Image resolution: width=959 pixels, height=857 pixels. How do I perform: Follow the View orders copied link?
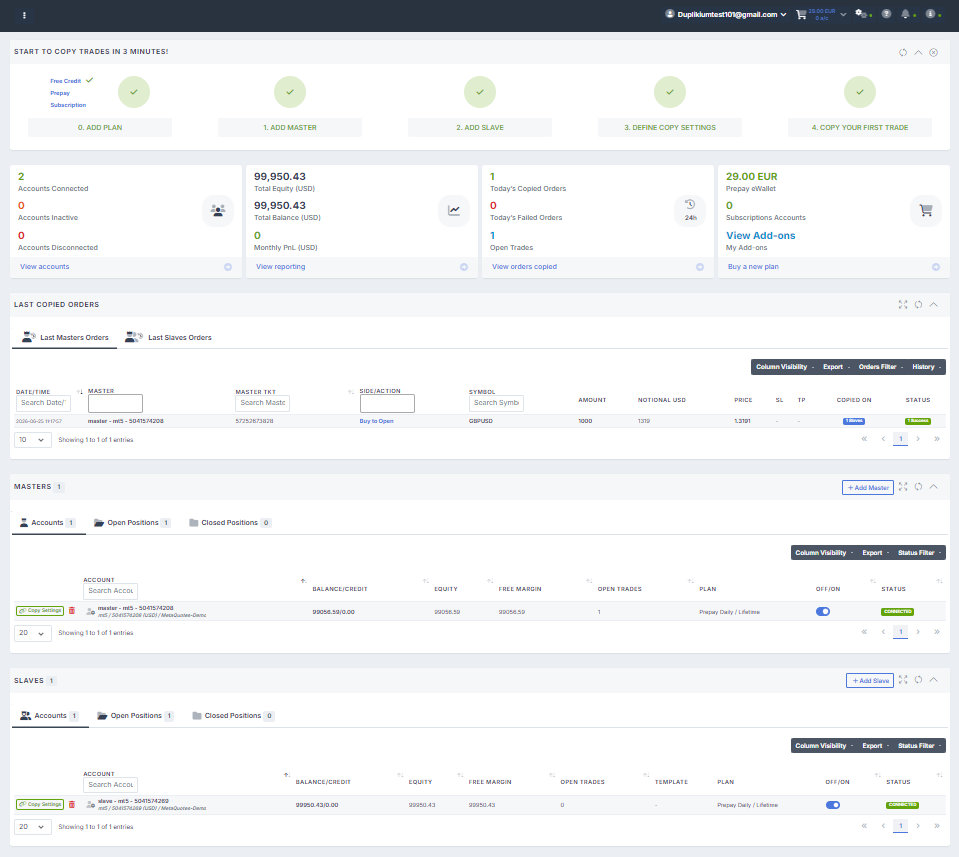[524, 267]
